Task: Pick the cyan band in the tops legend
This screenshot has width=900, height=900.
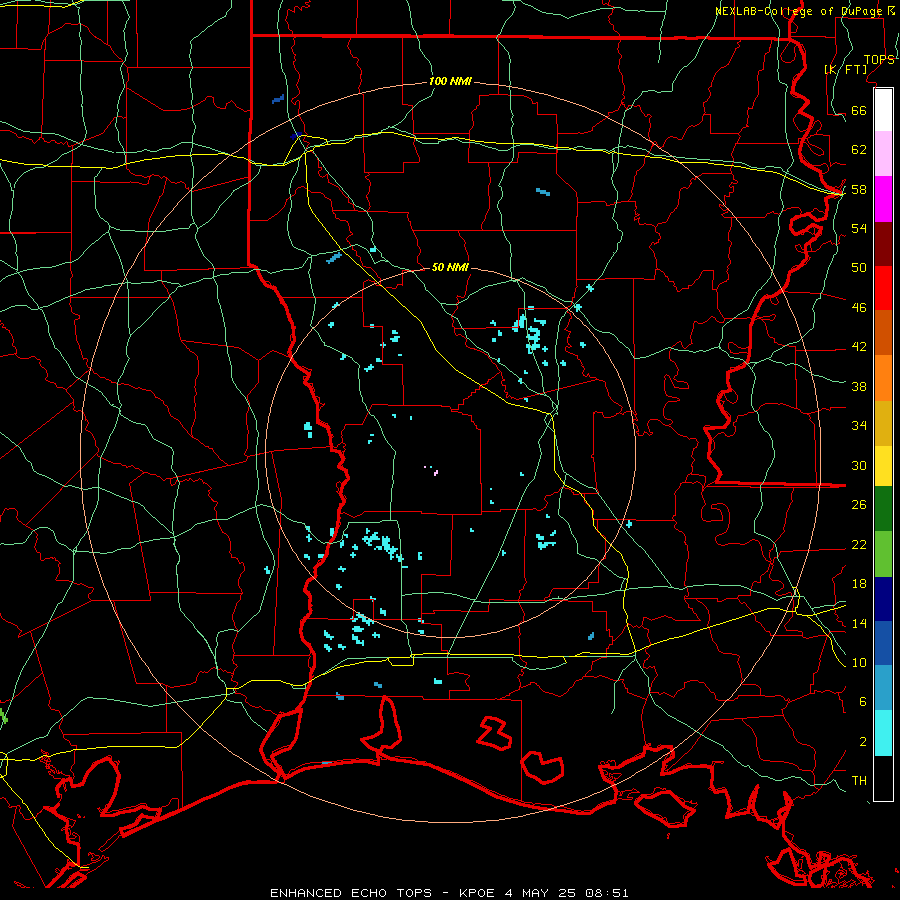Action: pyautogui.click(x=883, y=733)
